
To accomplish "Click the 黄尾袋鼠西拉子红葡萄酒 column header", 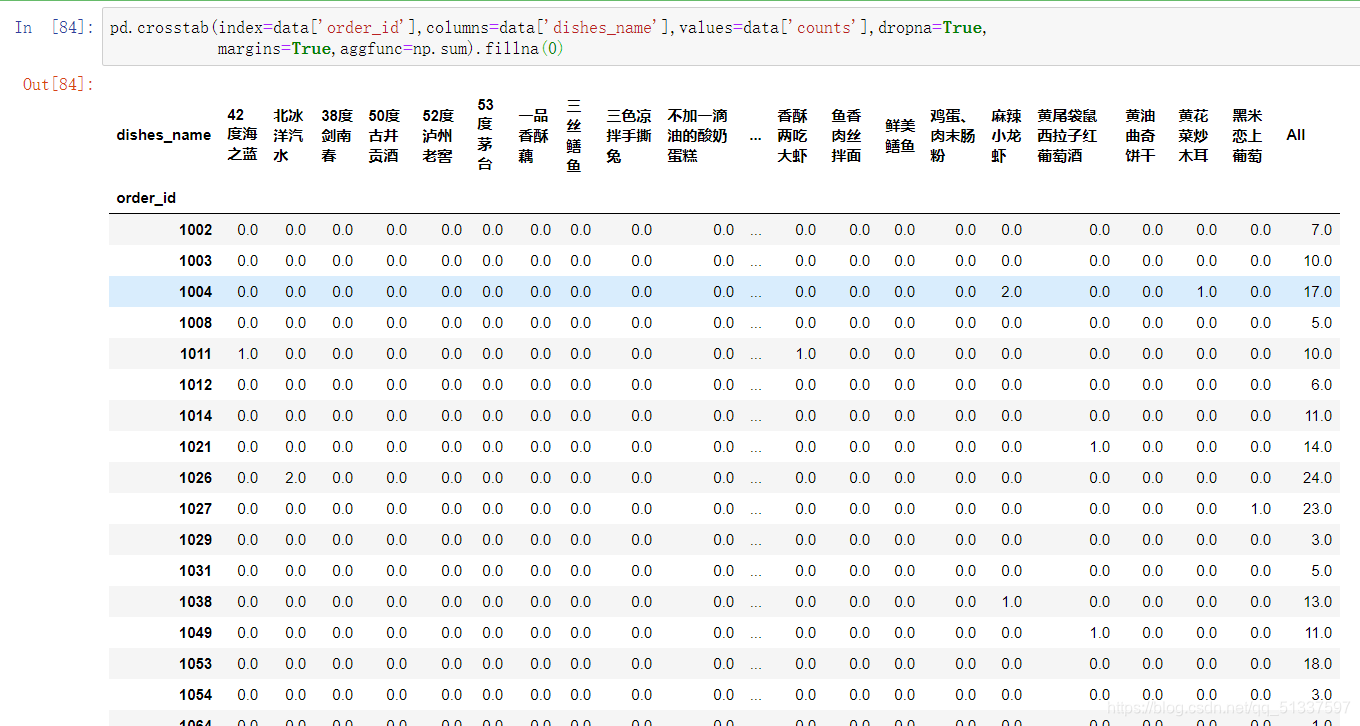I will pos(1067,135).
